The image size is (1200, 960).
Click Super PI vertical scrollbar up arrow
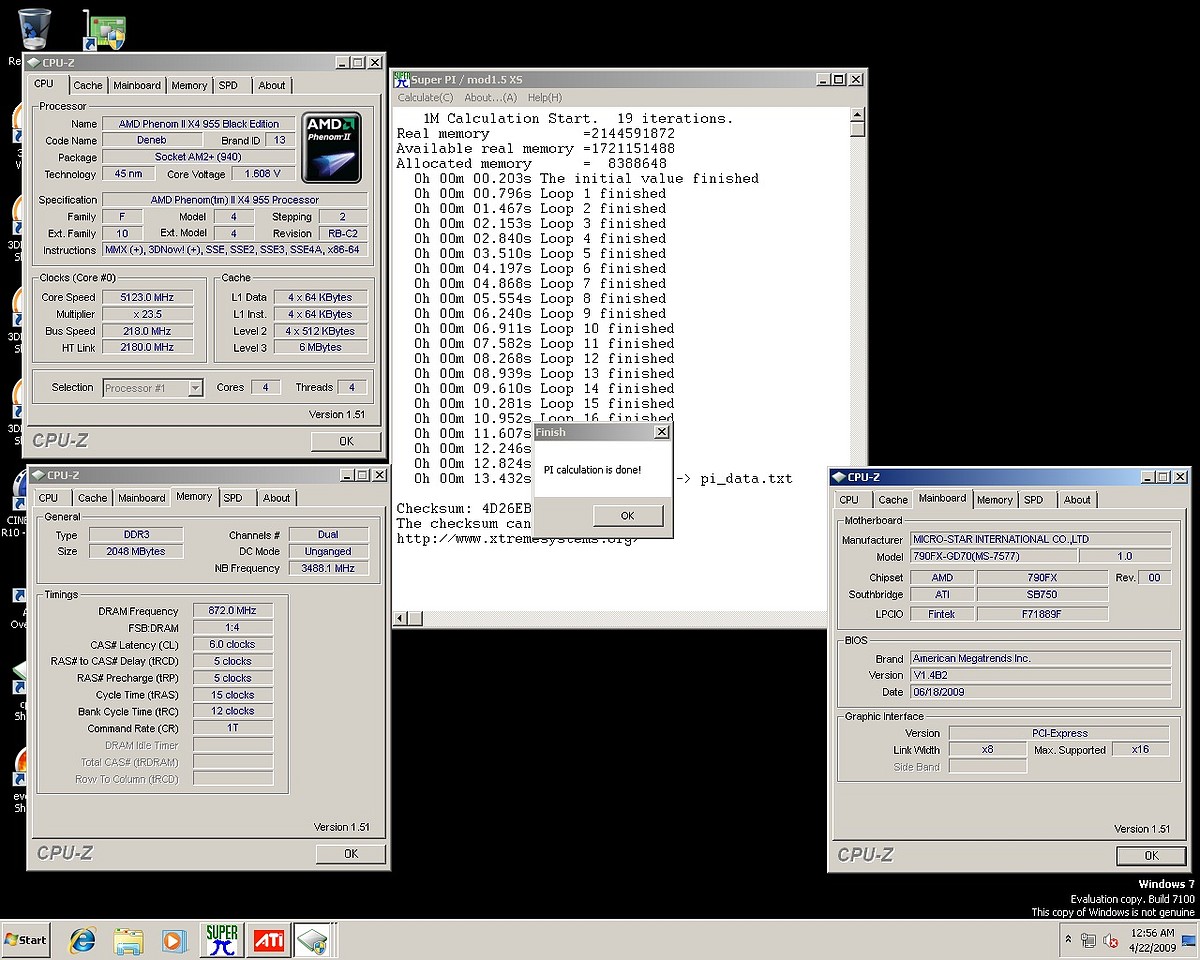(857, 115)
